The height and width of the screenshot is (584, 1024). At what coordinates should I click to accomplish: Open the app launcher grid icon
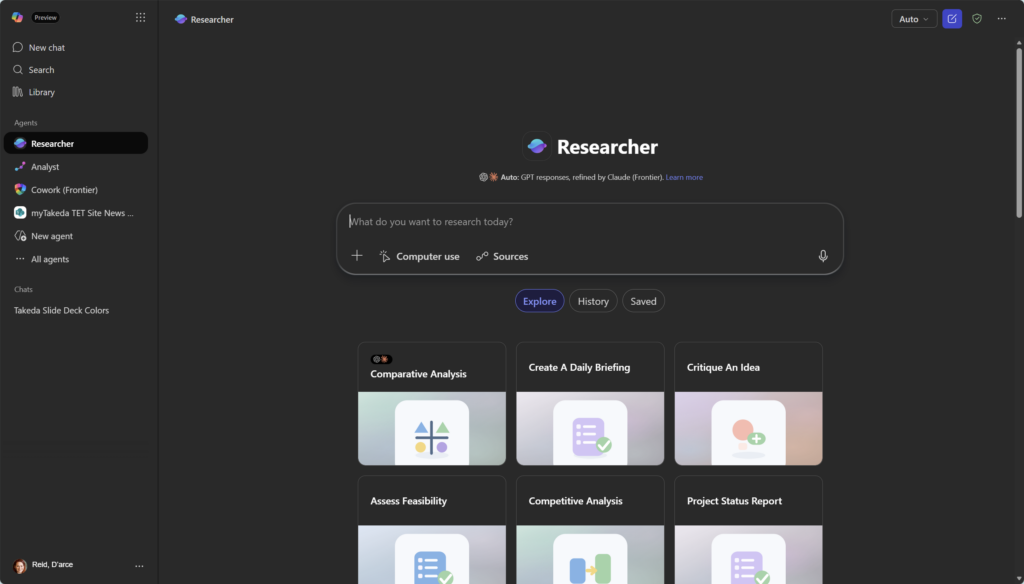pos(140,18)
